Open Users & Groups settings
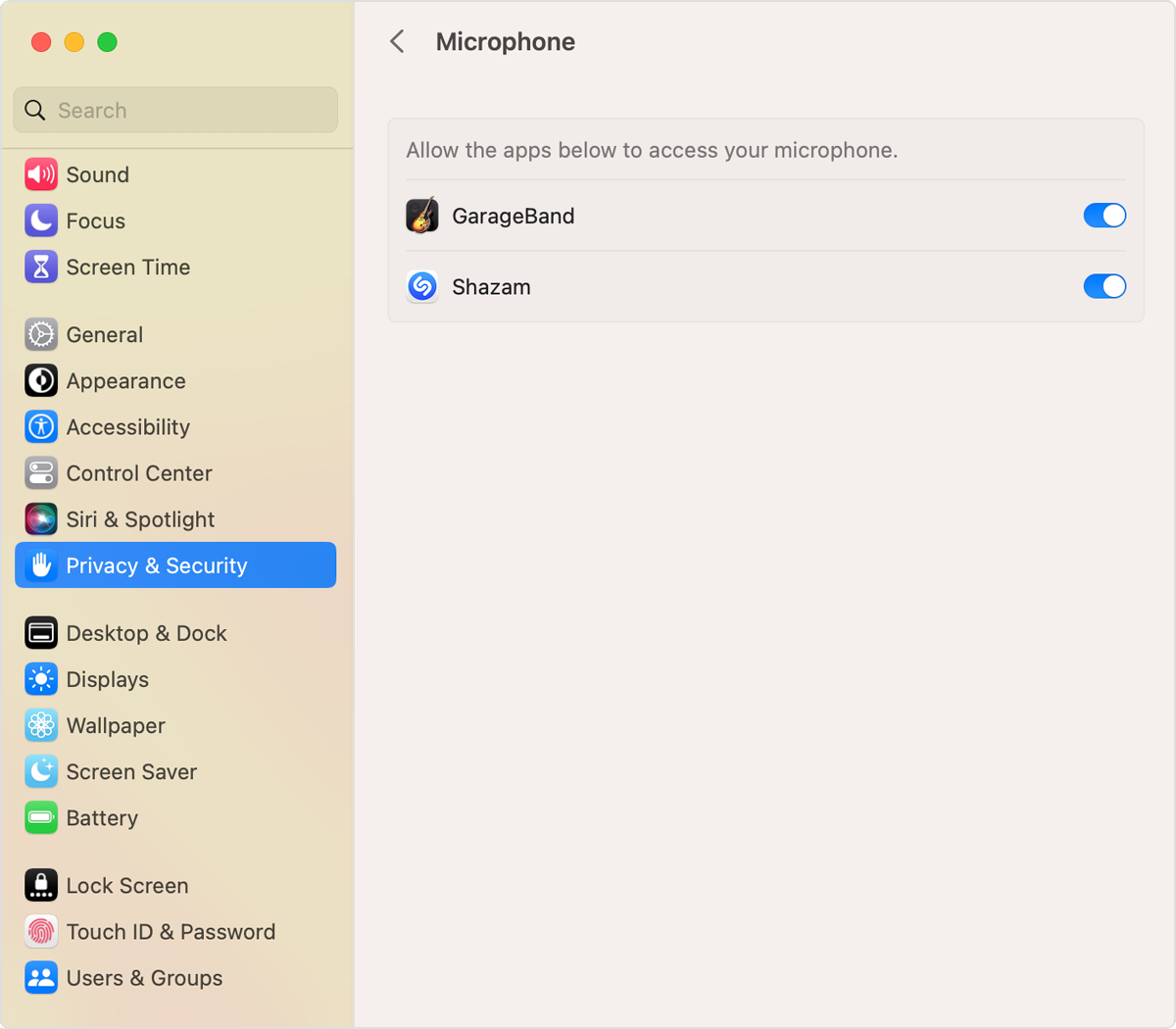This screenshot has height=1029, width=1176. pos(144,978)
